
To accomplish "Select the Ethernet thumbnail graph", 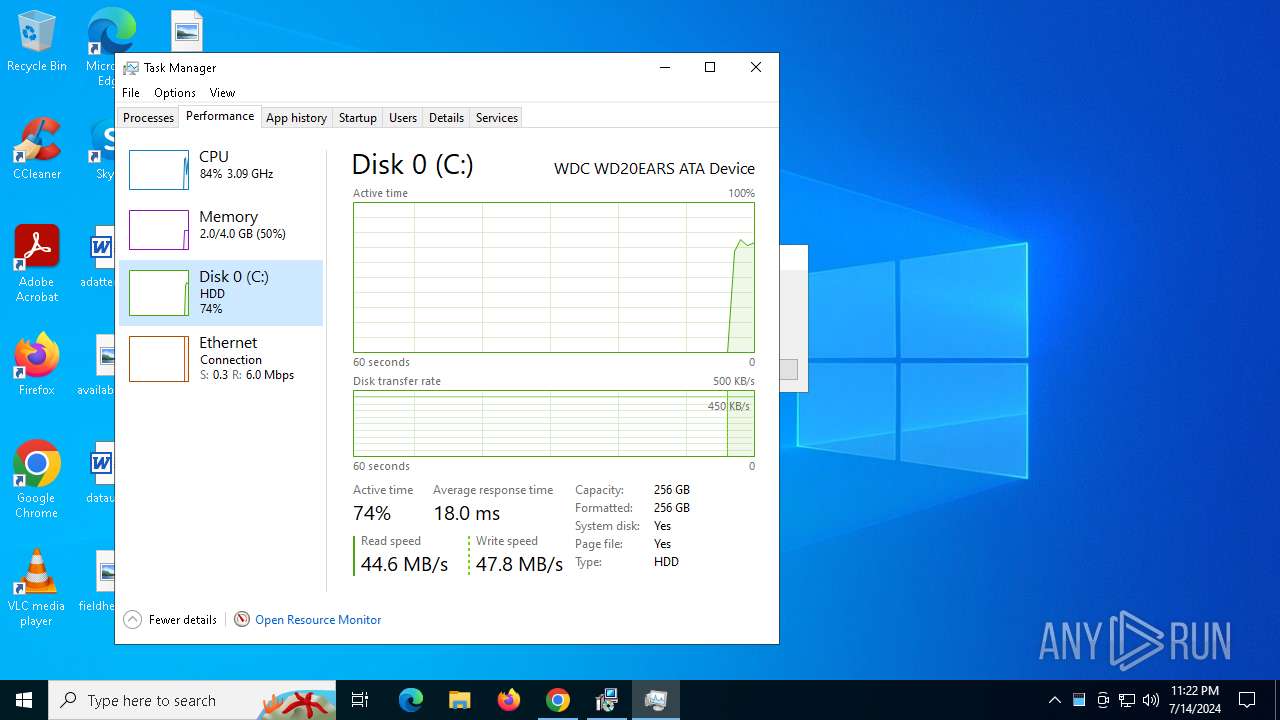I will [158, 359].
